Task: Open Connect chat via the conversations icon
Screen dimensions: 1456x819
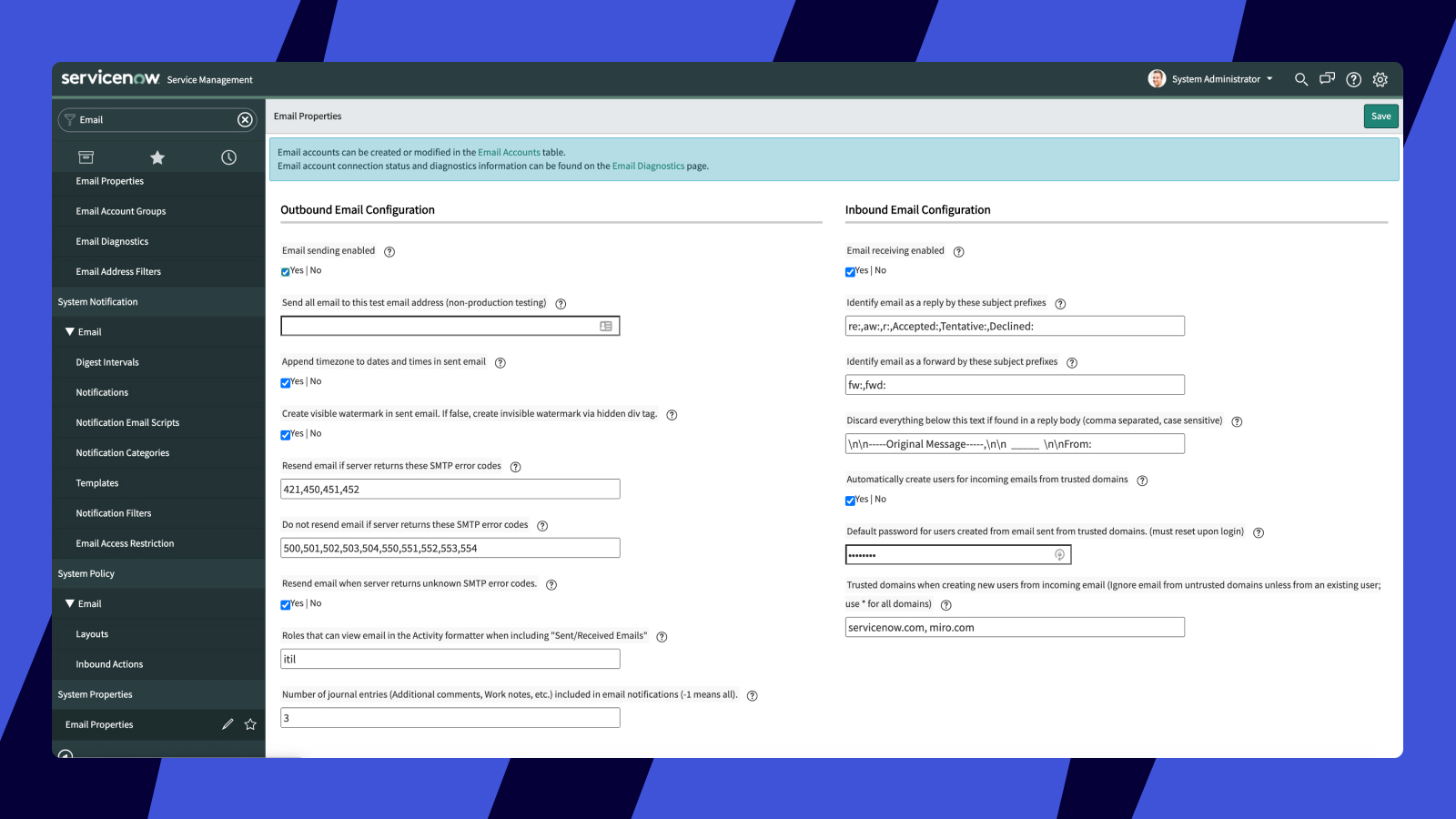Action: click(1327, 79)
